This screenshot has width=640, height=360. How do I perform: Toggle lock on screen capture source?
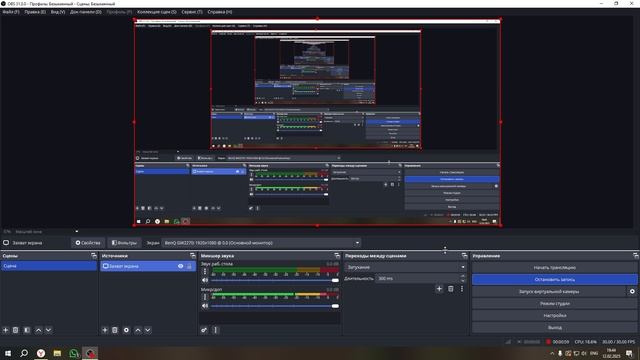point(189,266)
